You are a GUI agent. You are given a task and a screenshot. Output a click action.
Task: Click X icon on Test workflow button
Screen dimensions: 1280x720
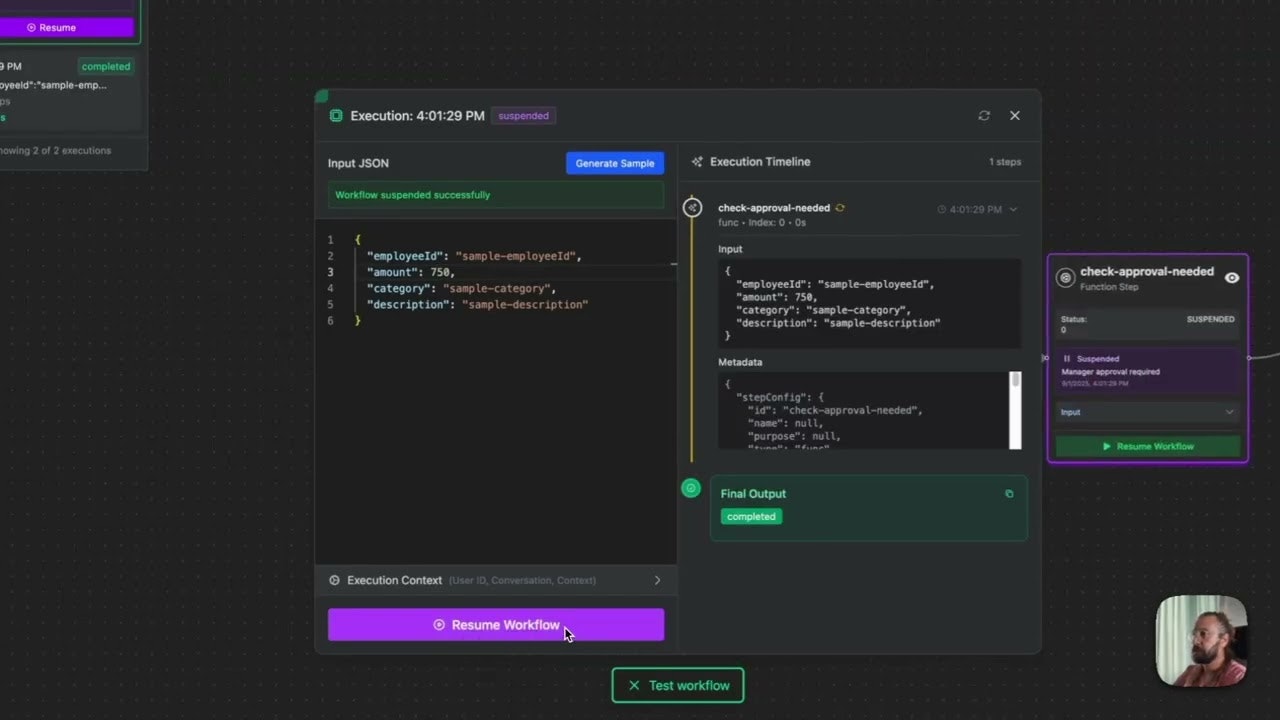click(x=634, y=686)
